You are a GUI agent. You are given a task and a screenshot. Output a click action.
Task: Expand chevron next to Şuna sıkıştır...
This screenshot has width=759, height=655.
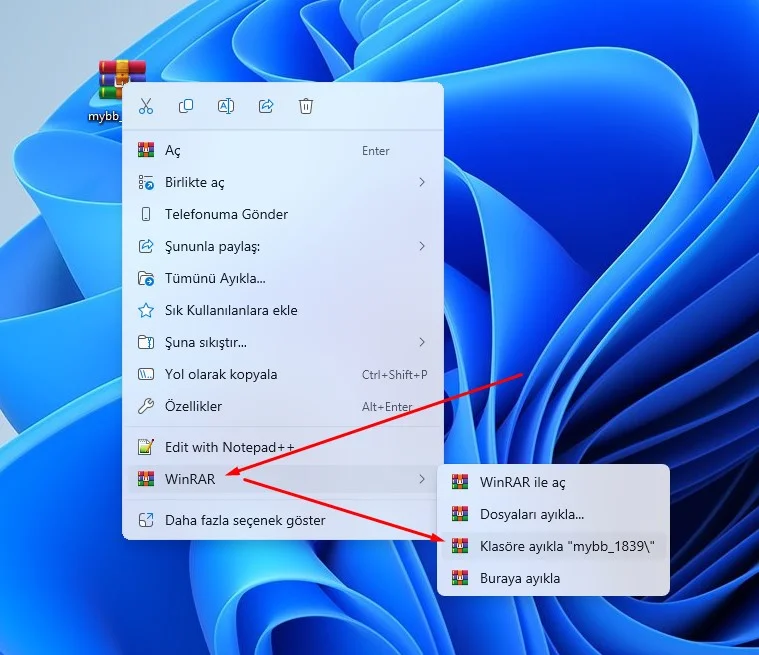[x=422, y=342]
